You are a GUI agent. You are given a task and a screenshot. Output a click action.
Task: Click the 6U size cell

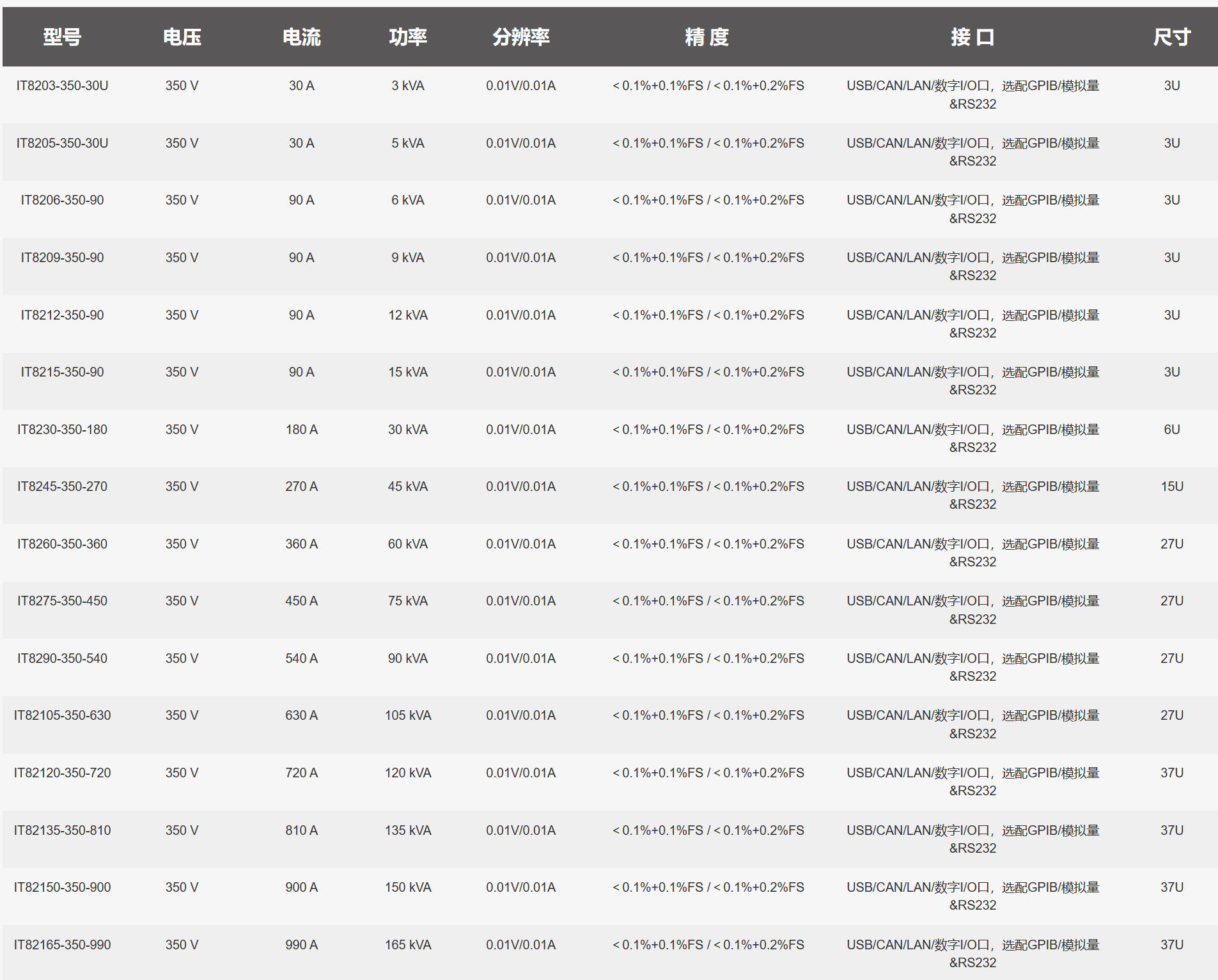1171,430
